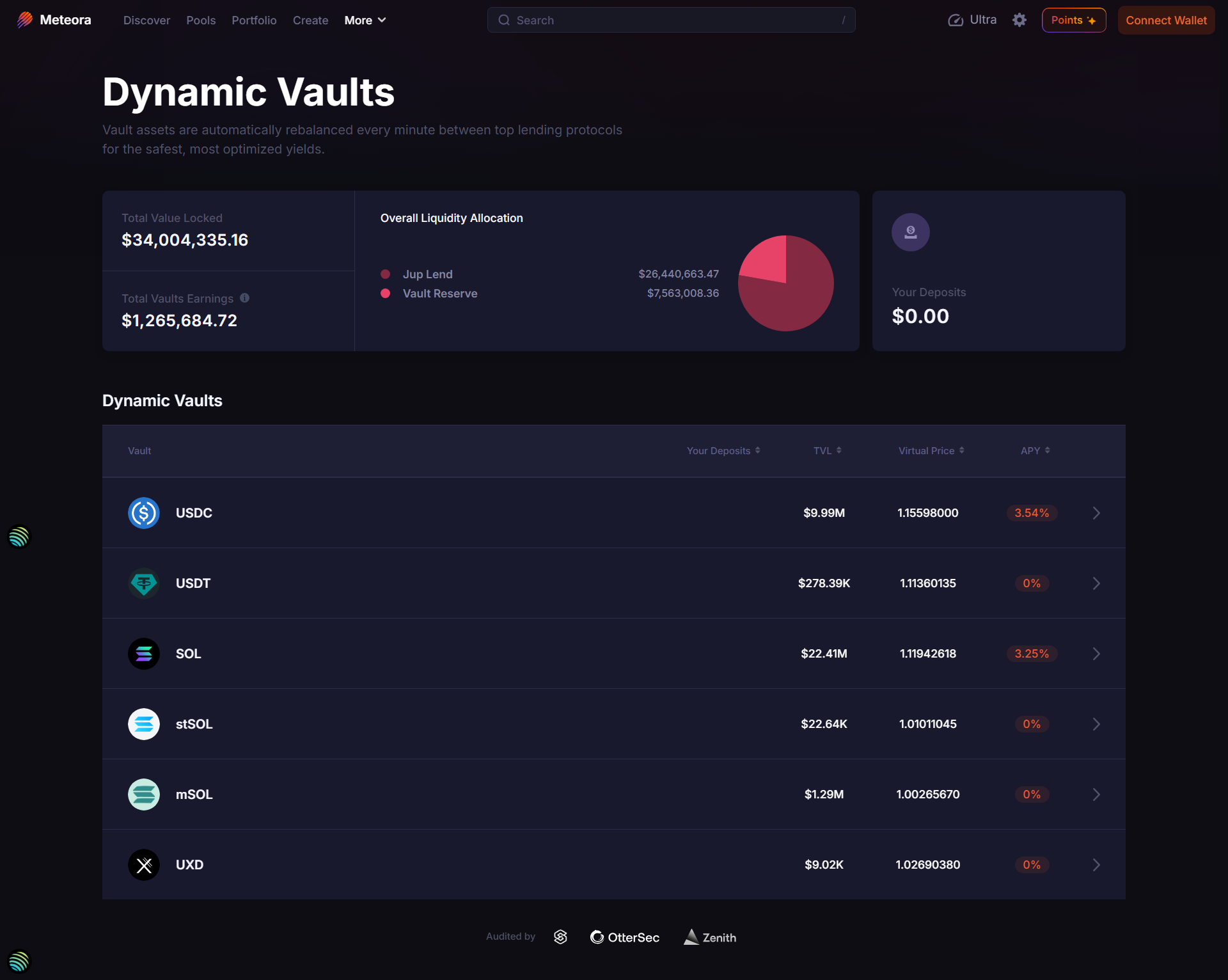This screenshot has width=1228, height=980.
Task: Open the Zenith auditor logo
Action: pyautogui.click(x=710, y=937)
